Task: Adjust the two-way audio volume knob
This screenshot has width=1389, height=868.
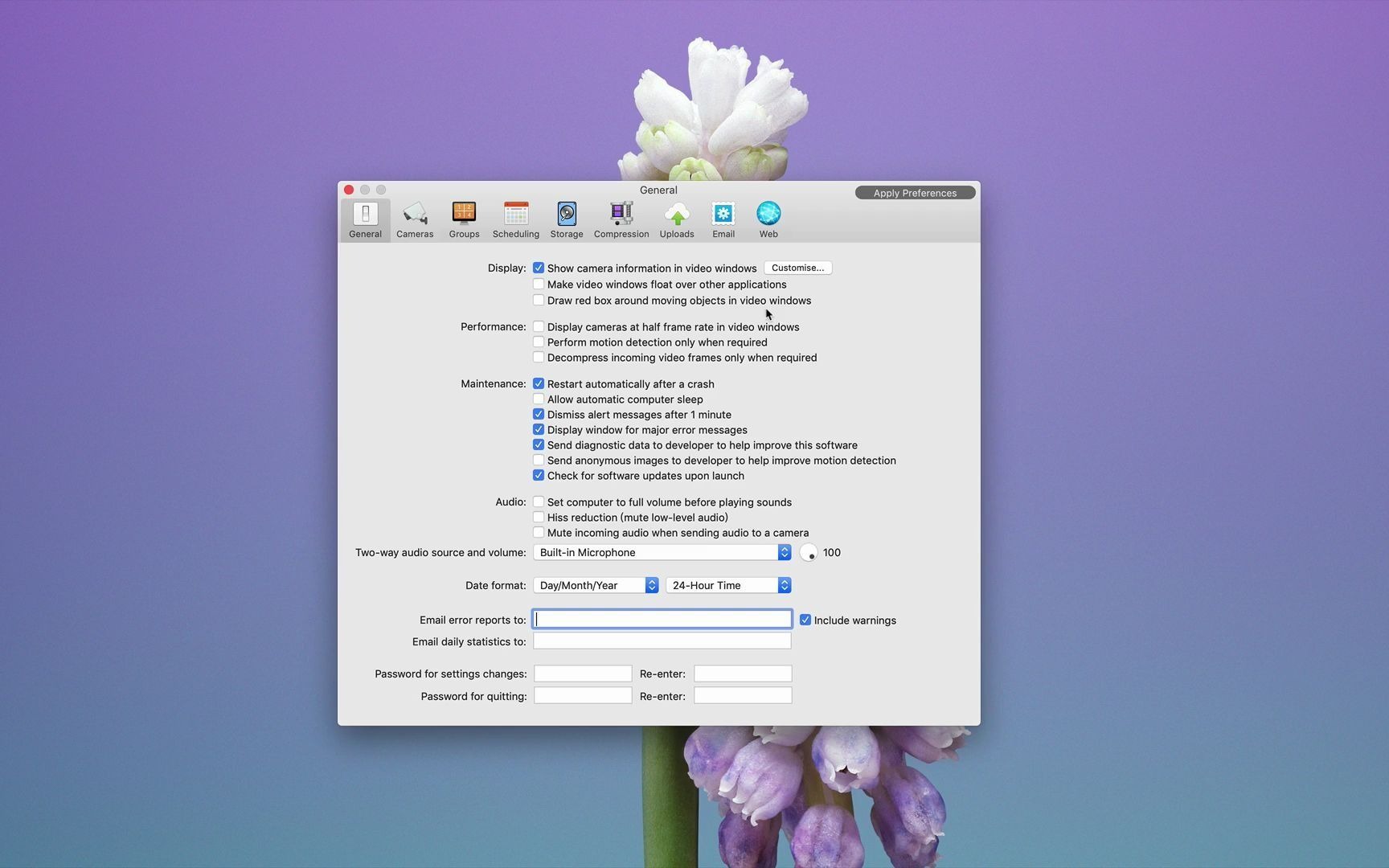Action: [x=809, y=553]
